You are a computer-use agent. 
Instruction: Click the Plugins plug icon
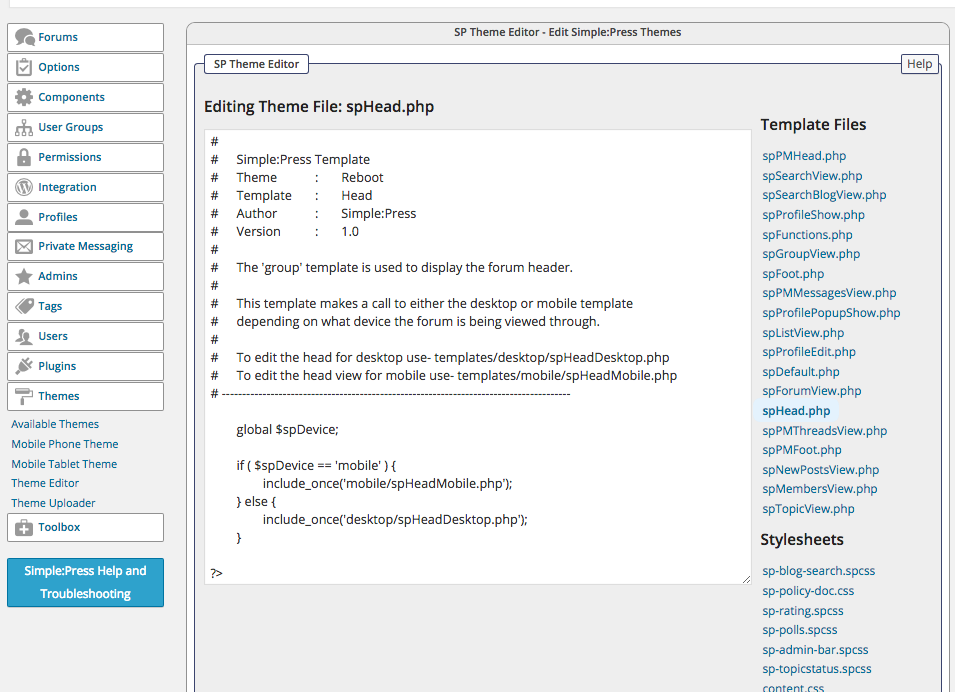tap(24, 366)
